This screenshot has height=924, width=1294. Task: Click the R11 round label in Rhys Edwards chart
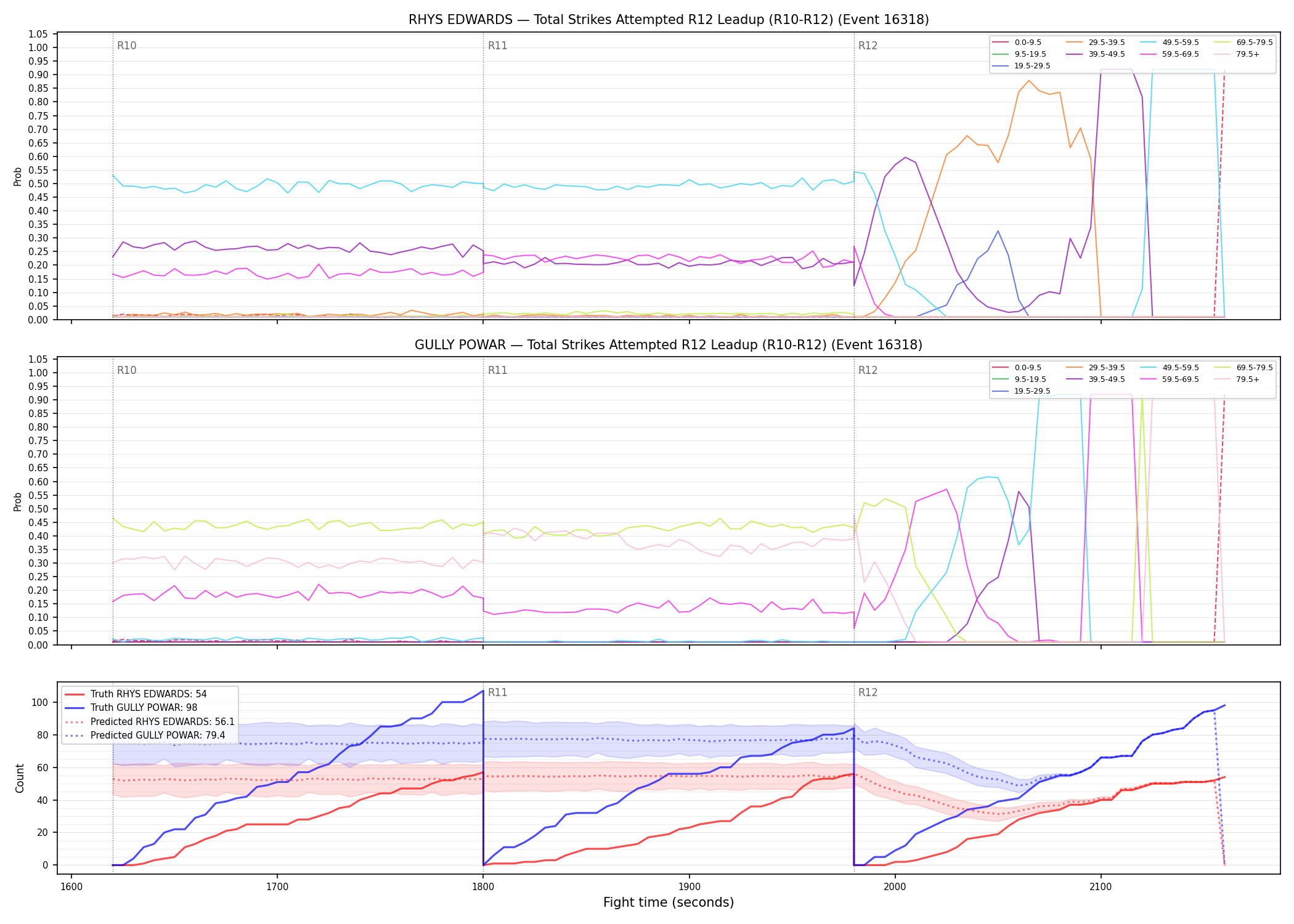point(497,46)
